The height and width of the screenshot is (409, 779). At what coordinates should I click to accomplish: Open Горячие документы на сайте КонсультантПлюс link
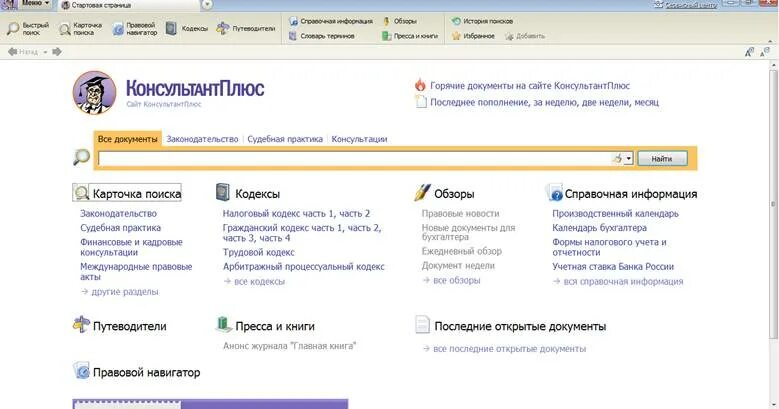point(530,85)
